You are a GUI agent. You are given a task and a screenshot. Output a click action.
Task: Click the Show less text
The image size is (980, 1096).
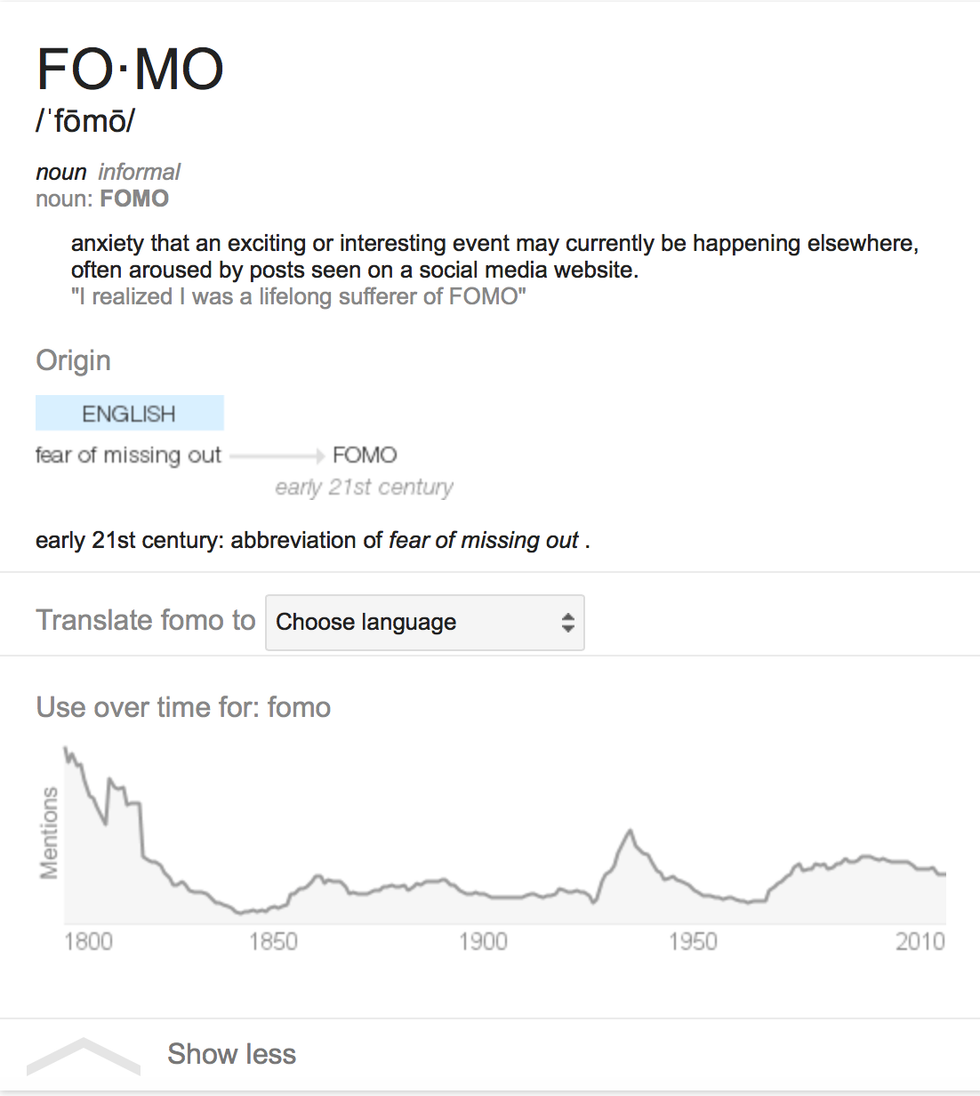(x=231, y=1054)
